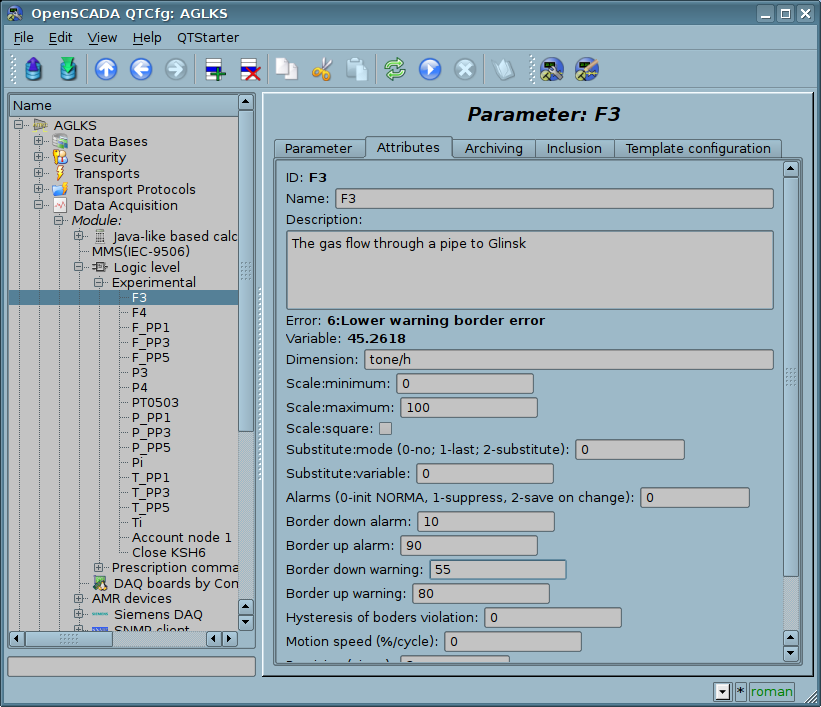
Task: Collapse the Logic level node
Action: pyautogui.click(x=79, y=267)
